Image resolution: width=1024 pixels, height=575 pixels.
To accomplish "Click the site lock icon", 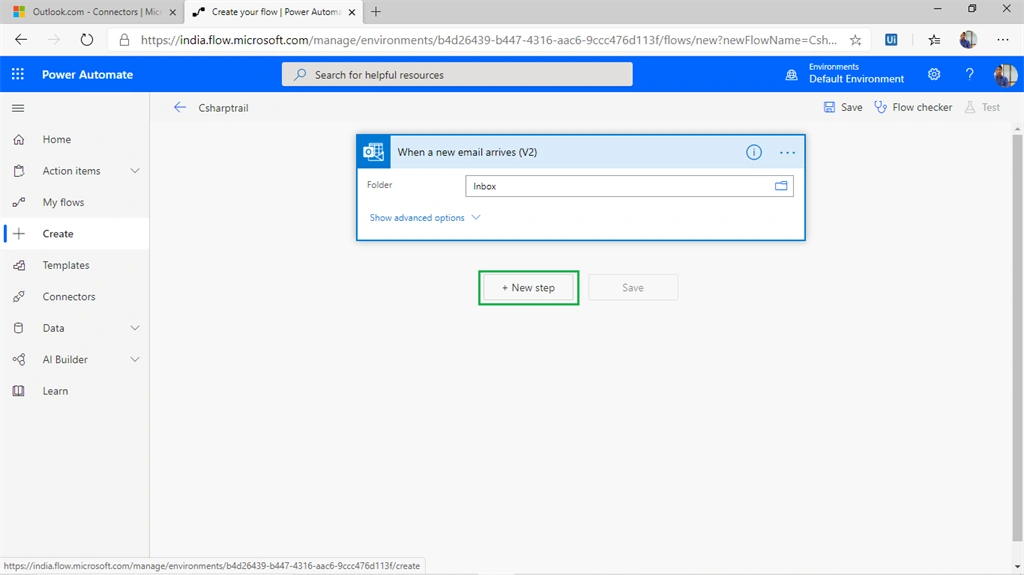I will (124, 40).
